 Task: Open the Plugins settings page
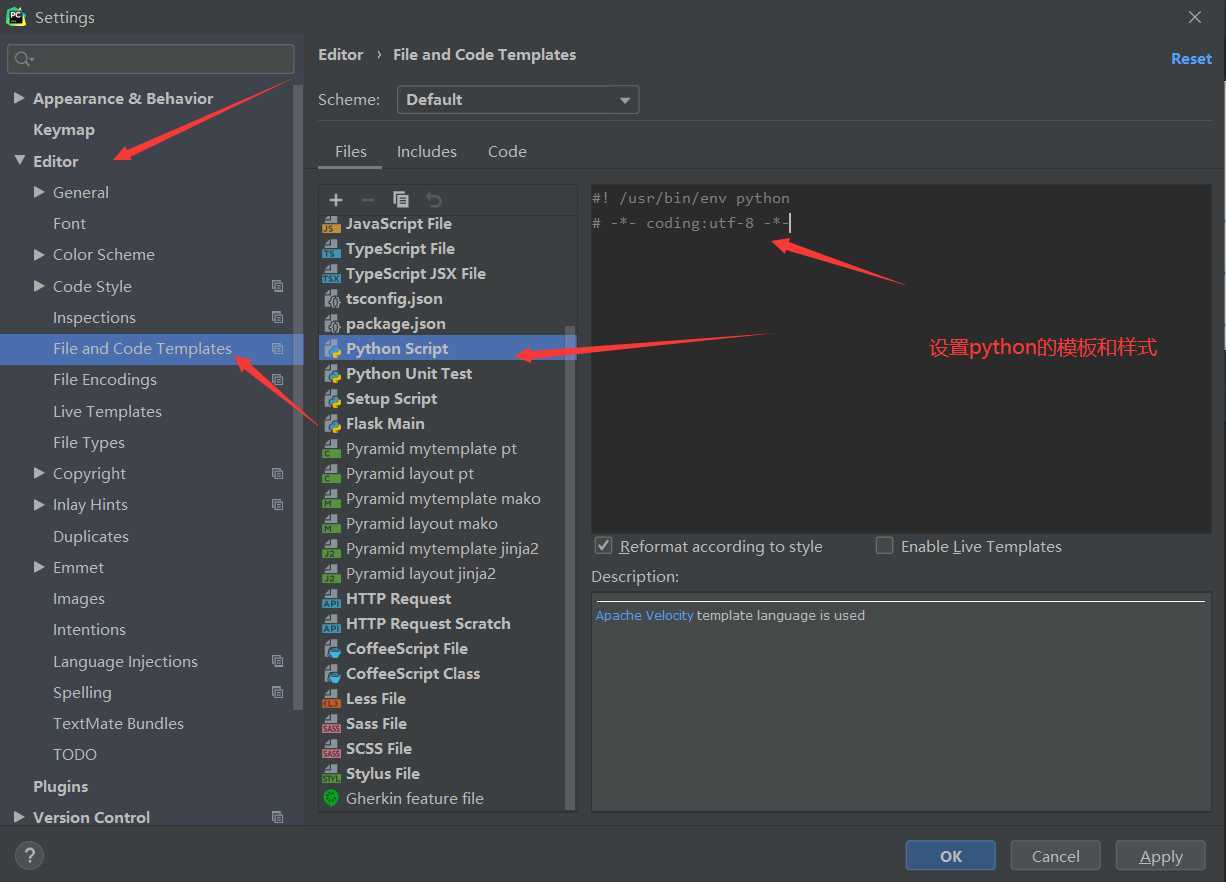[61, 786]
